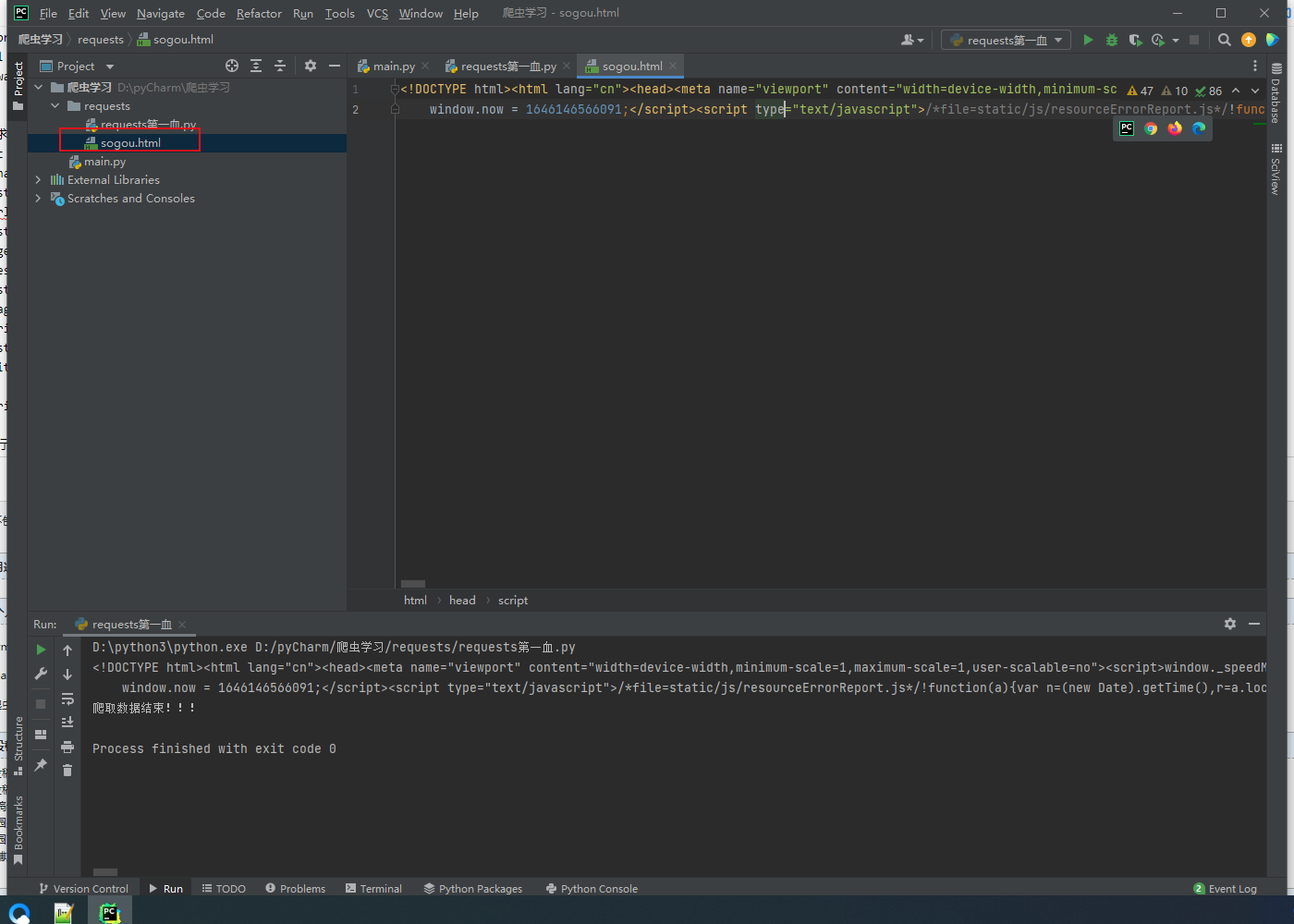Click the scroll-up arrow in the Run console

(x=67, y=650)
